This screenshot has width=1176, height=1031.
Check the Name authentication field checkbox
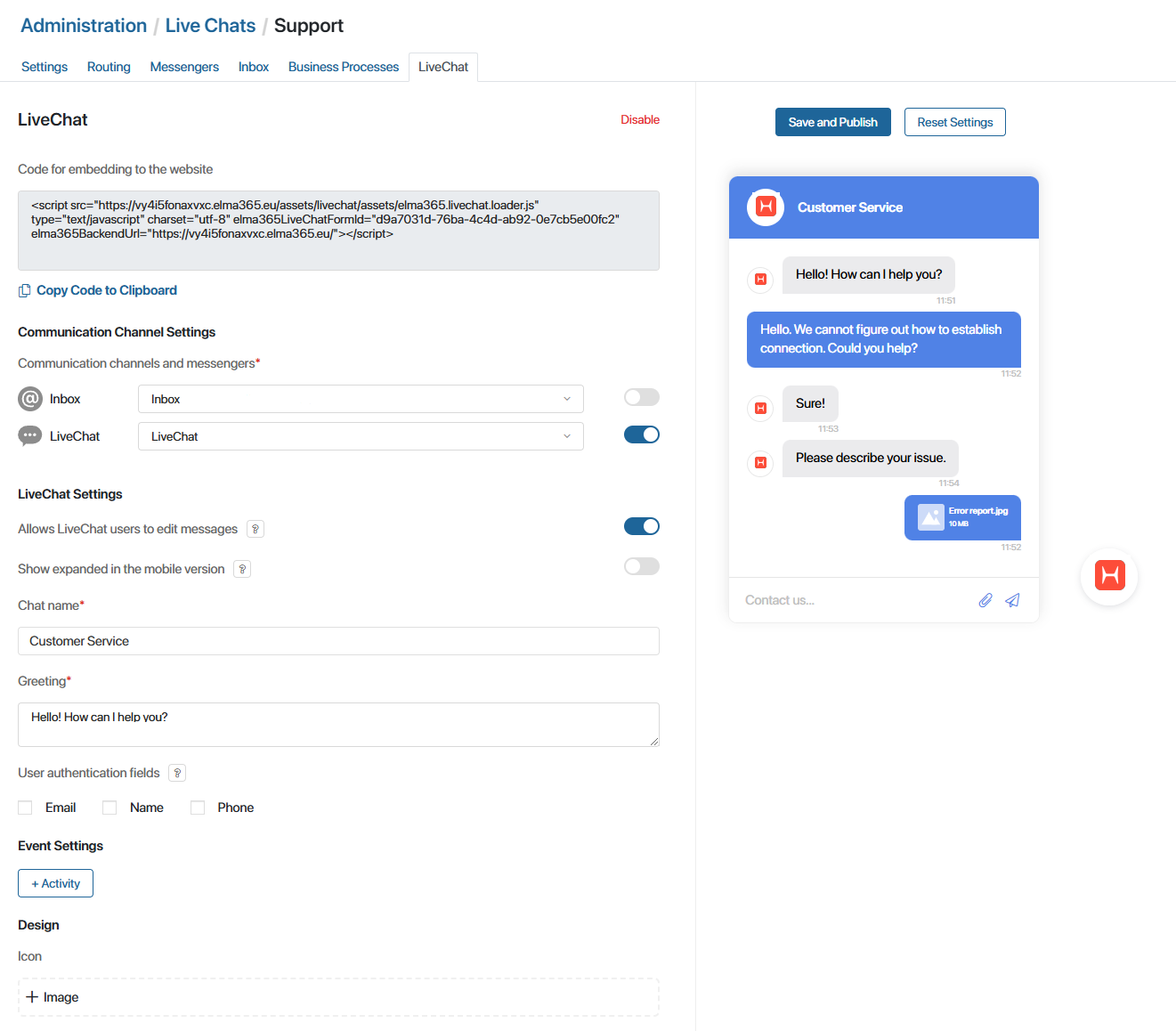[109, 808]
